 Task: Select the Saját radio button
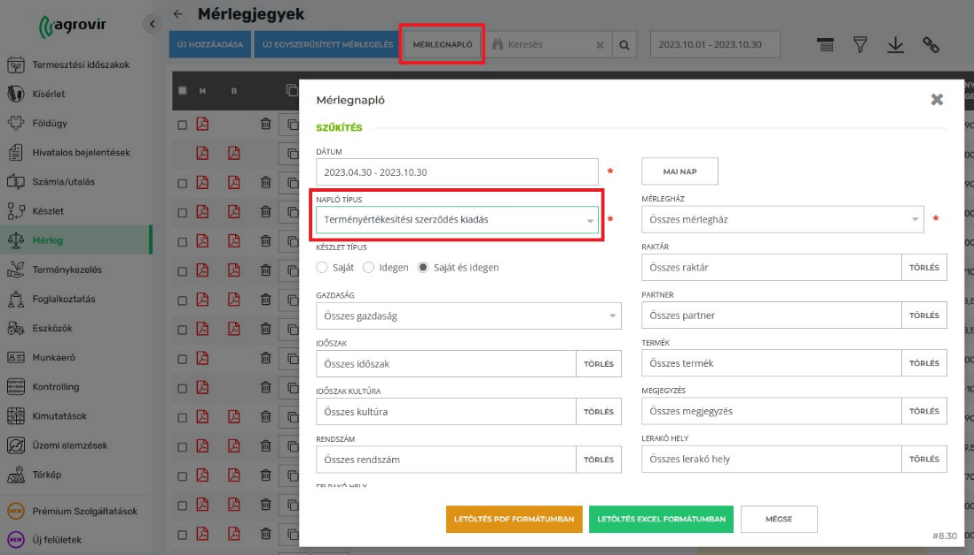[x=322, y=267]
